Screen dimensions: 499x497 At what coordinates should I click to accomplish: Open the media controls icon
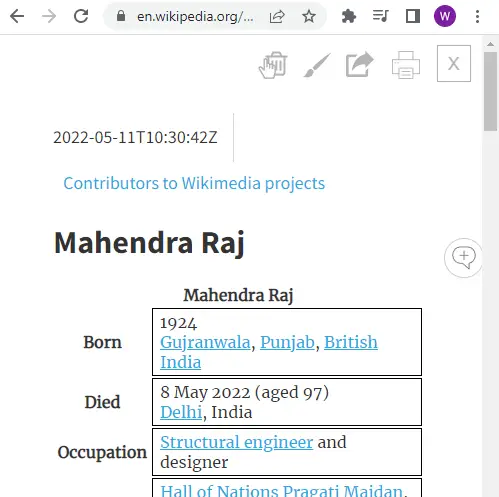point(380,16)
